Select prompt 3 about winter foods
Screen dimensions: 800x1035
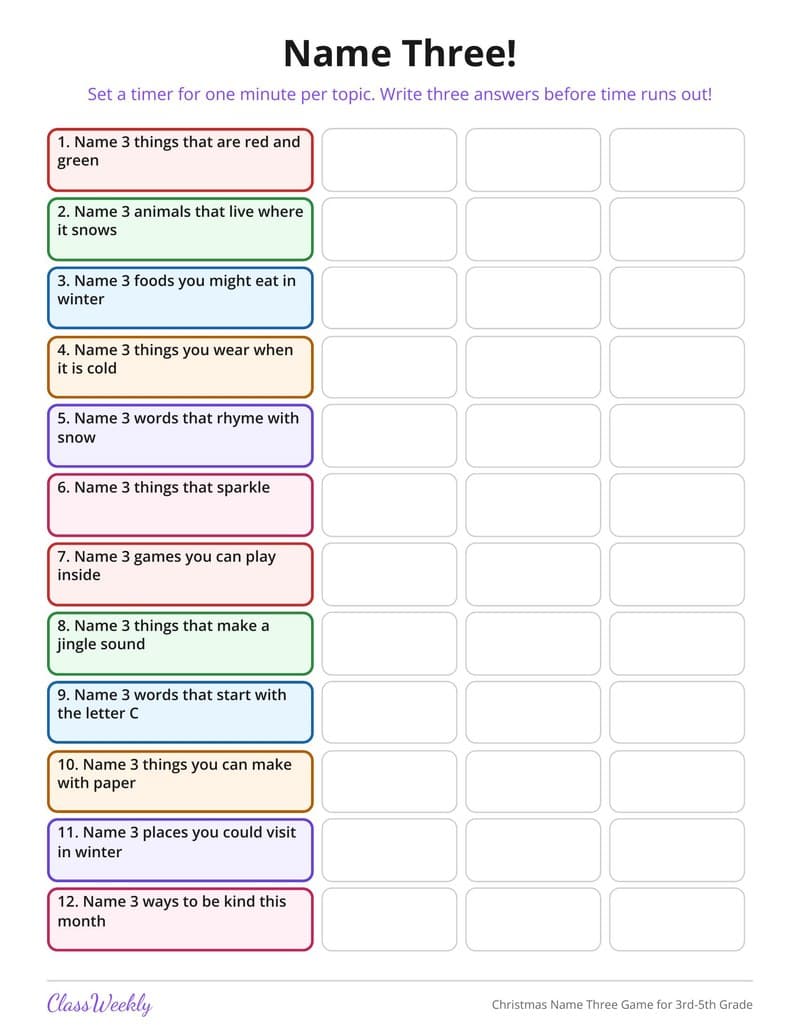tap(180, 298)
